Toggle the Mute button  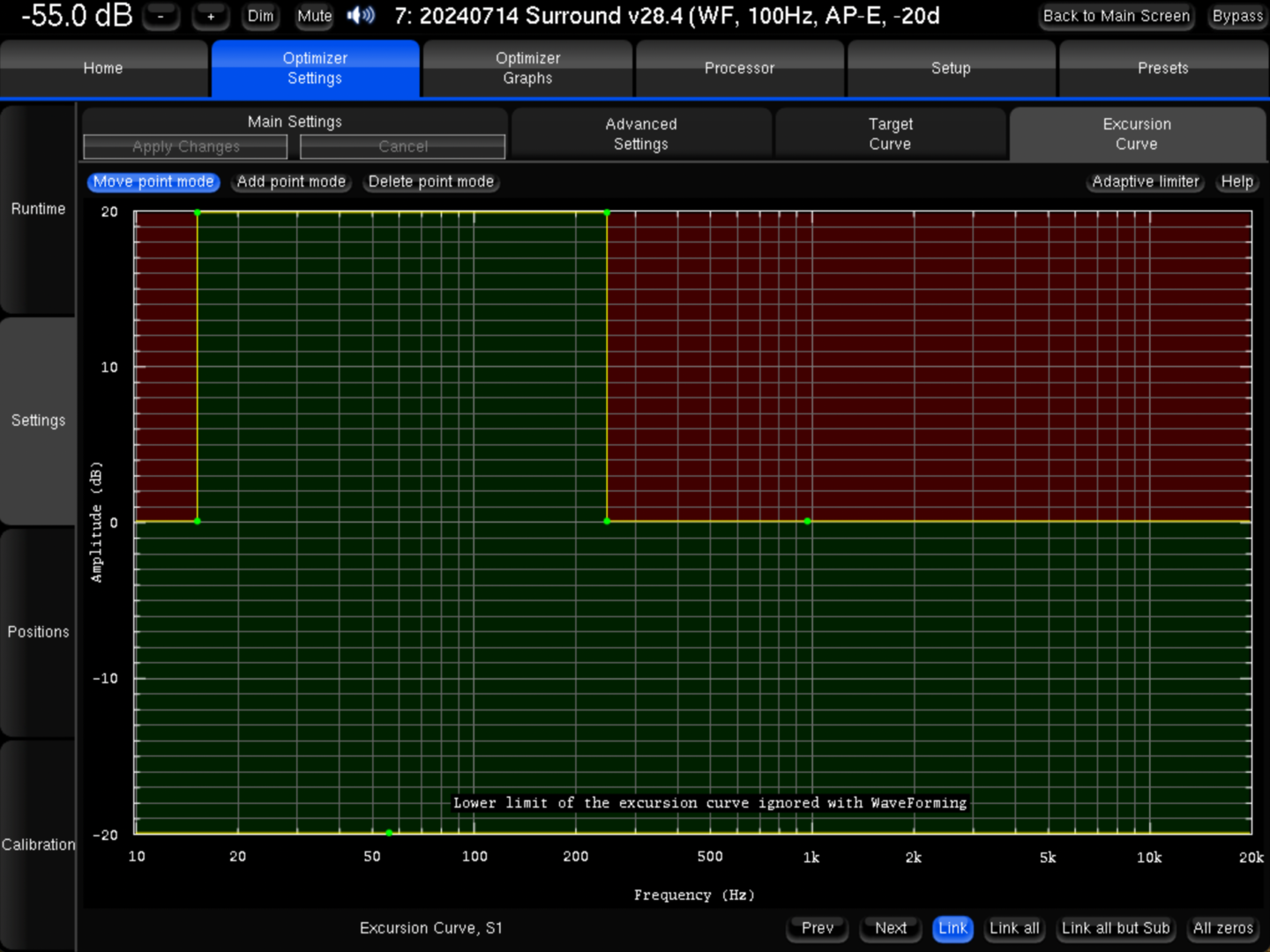(x=314, y=16)
